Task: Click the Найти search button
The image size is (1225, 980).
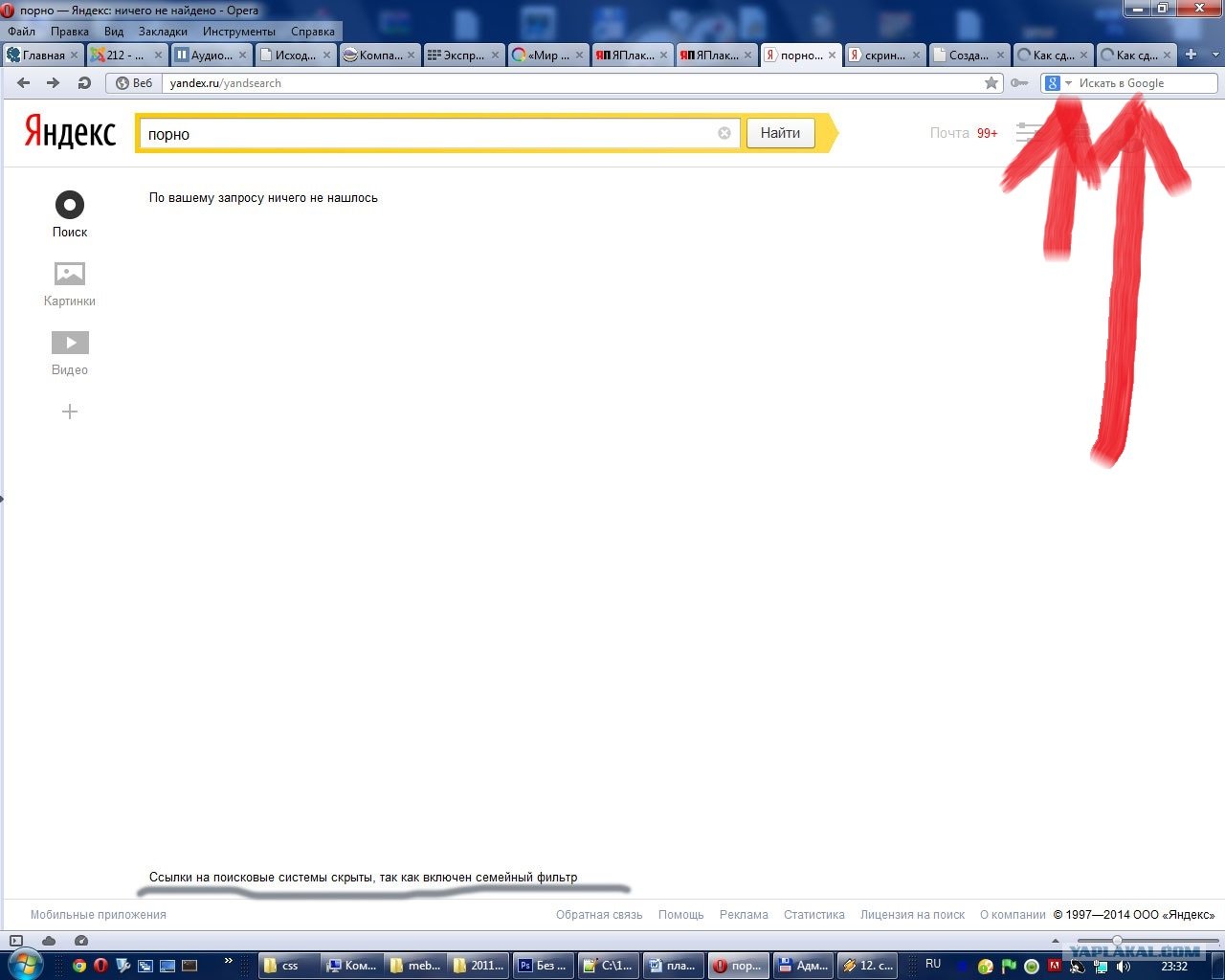Action: [780, 133]
